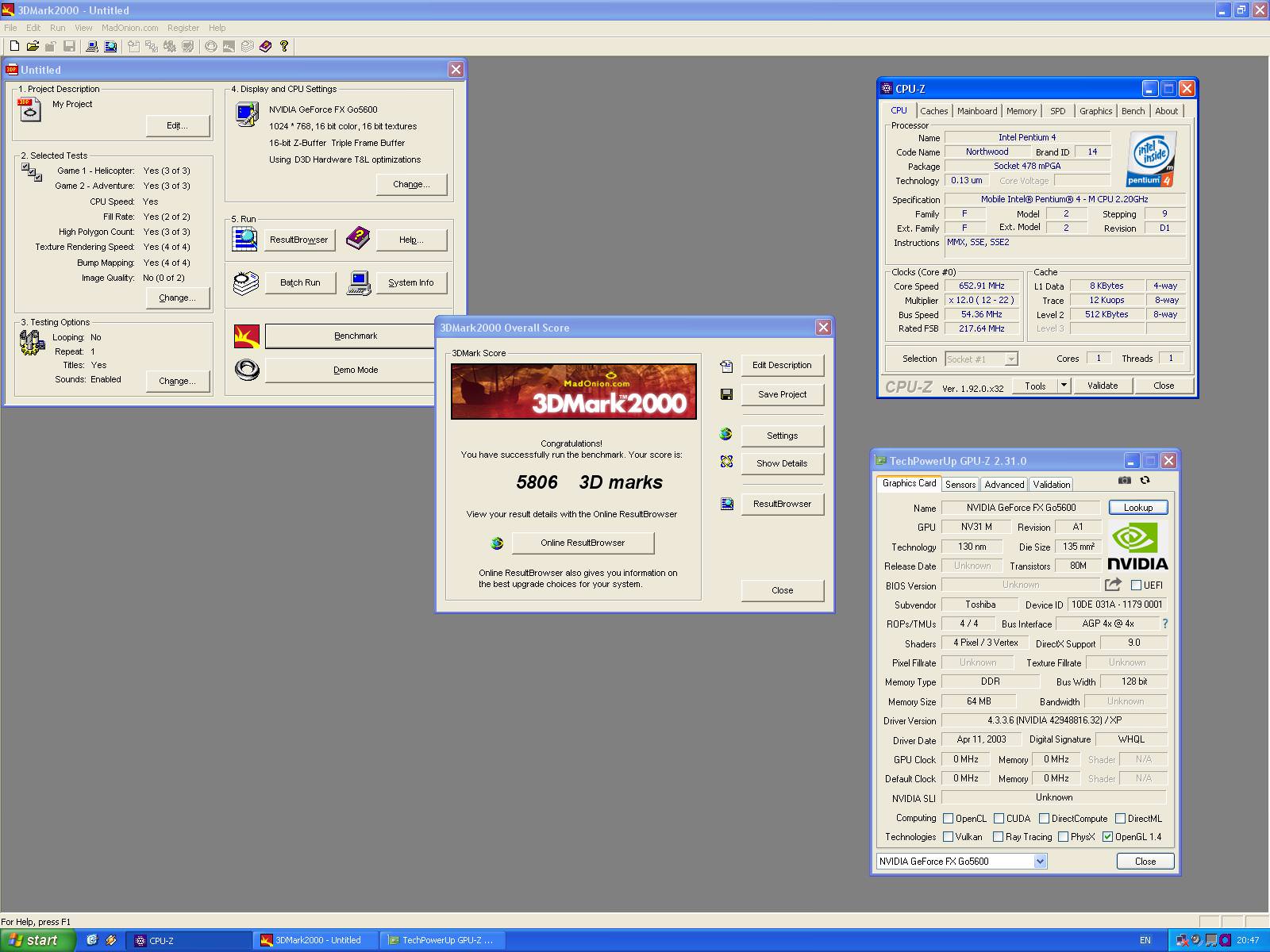1270x952 pixels.
Task: Toggle the PhysX checkbox
Action: 1063,836
